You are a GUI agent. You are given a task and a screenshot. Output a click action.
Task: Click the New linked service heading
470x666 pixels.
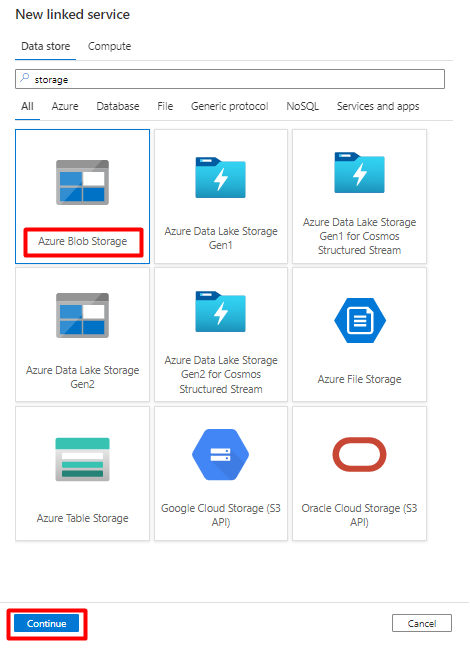point(73,14)
